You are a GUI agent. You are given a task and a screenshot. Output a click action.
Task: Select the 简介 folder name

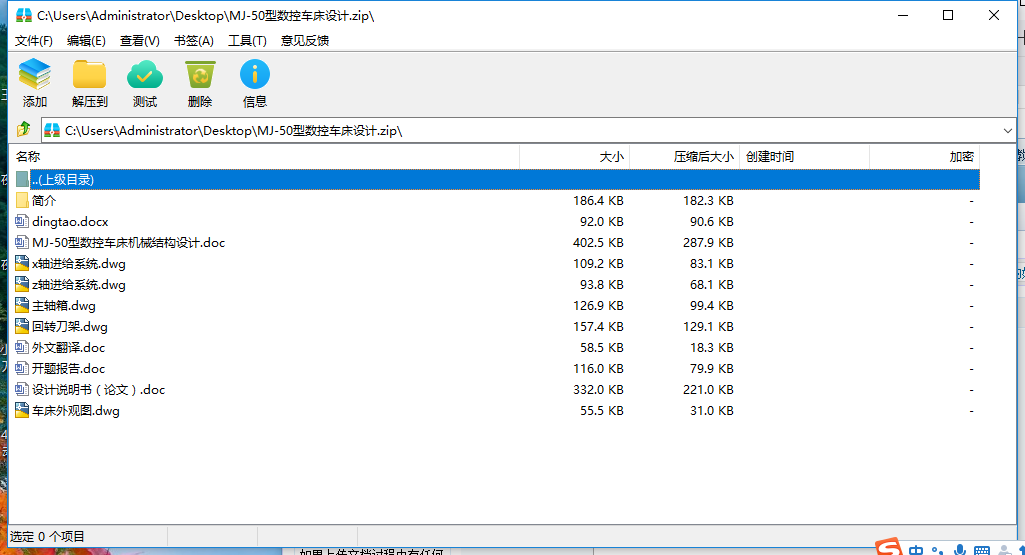tap(44, 201)
